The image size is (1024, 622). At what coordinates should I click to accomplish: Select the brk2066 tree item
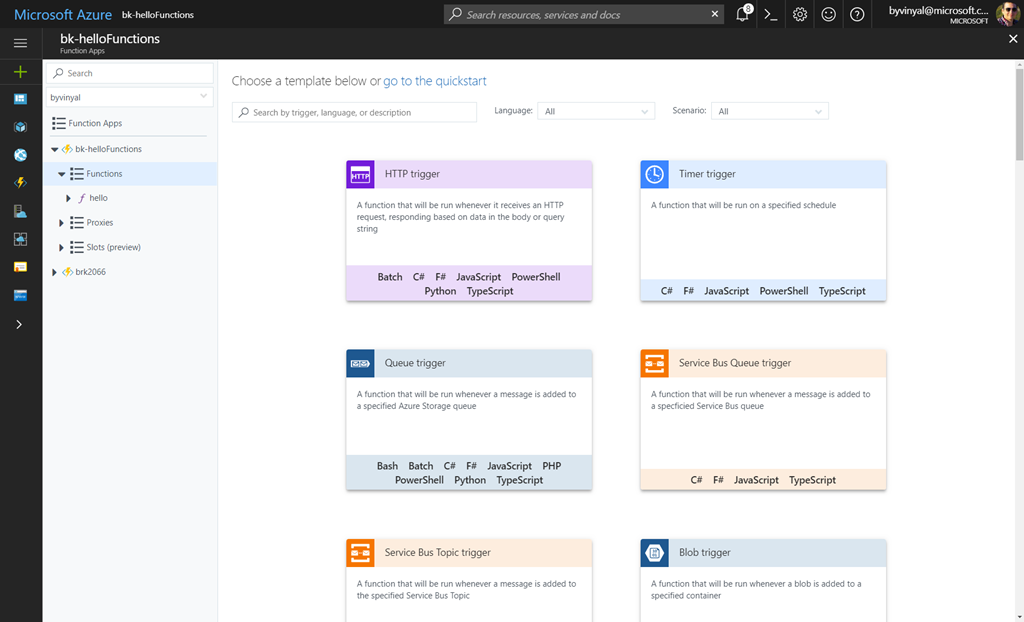click(x=90, y=272)
